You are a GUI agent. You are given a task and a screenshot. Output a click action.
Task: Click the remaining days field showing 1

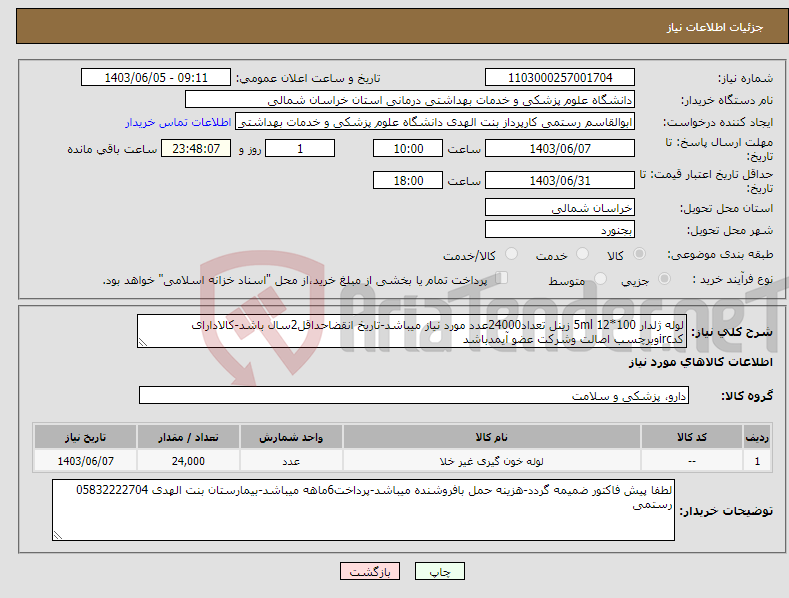tap(300, 148)
